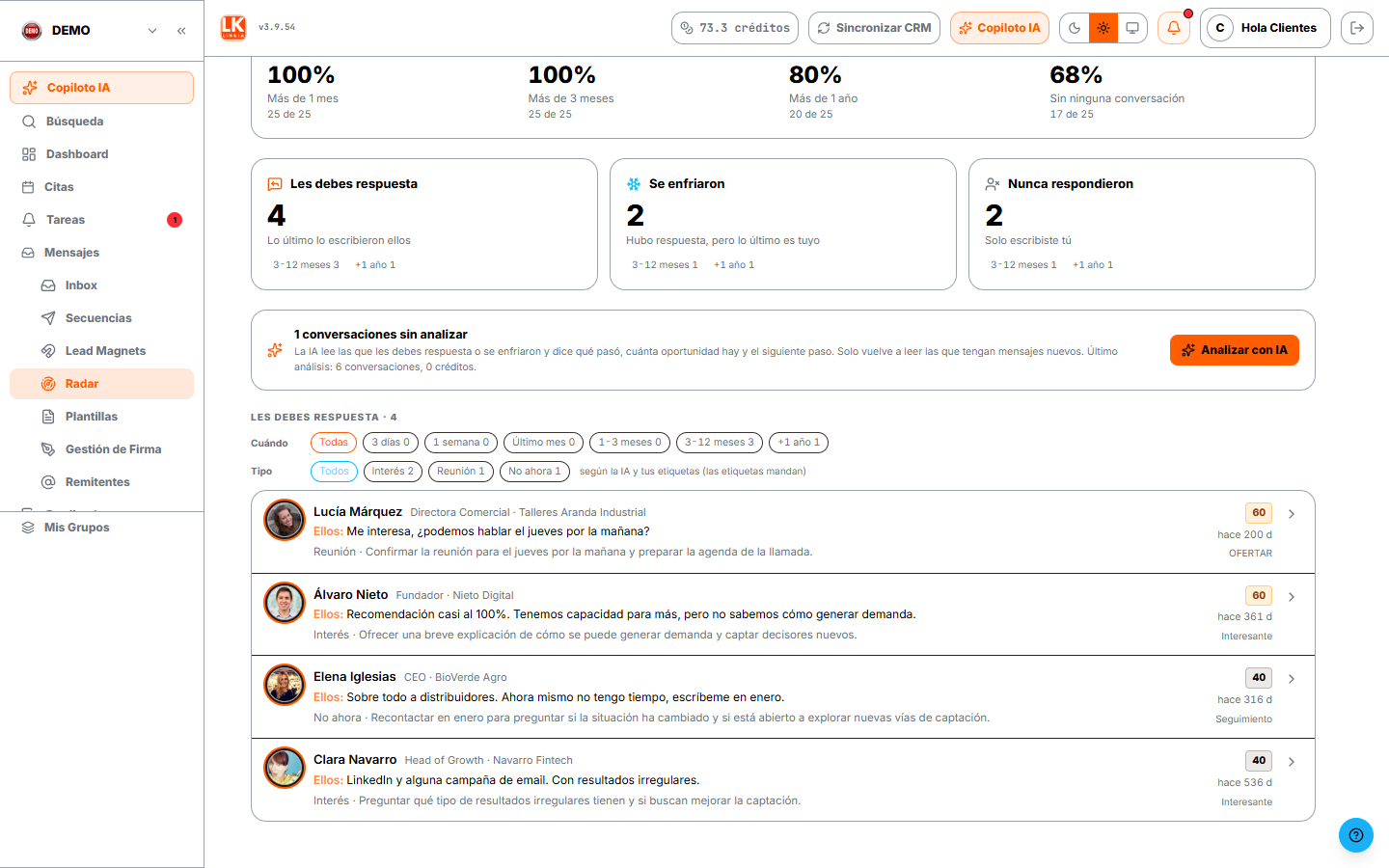Screen dimensions: 1389x868
Task: Expand Elena Iglesias row chevron
Action: point(1292,679)
